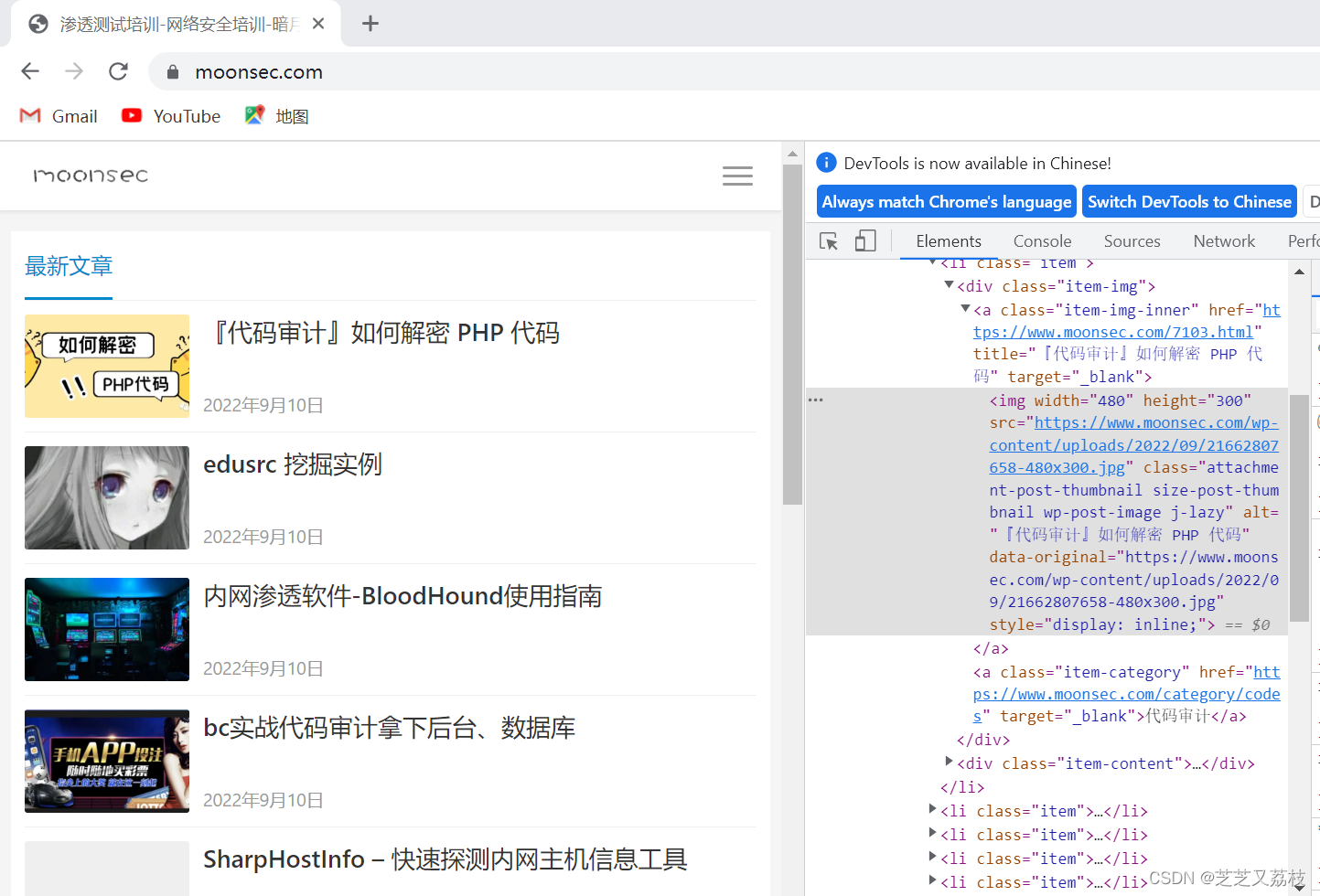
Task: Click the DevTools info notification icon
Action: pos(826,163)
